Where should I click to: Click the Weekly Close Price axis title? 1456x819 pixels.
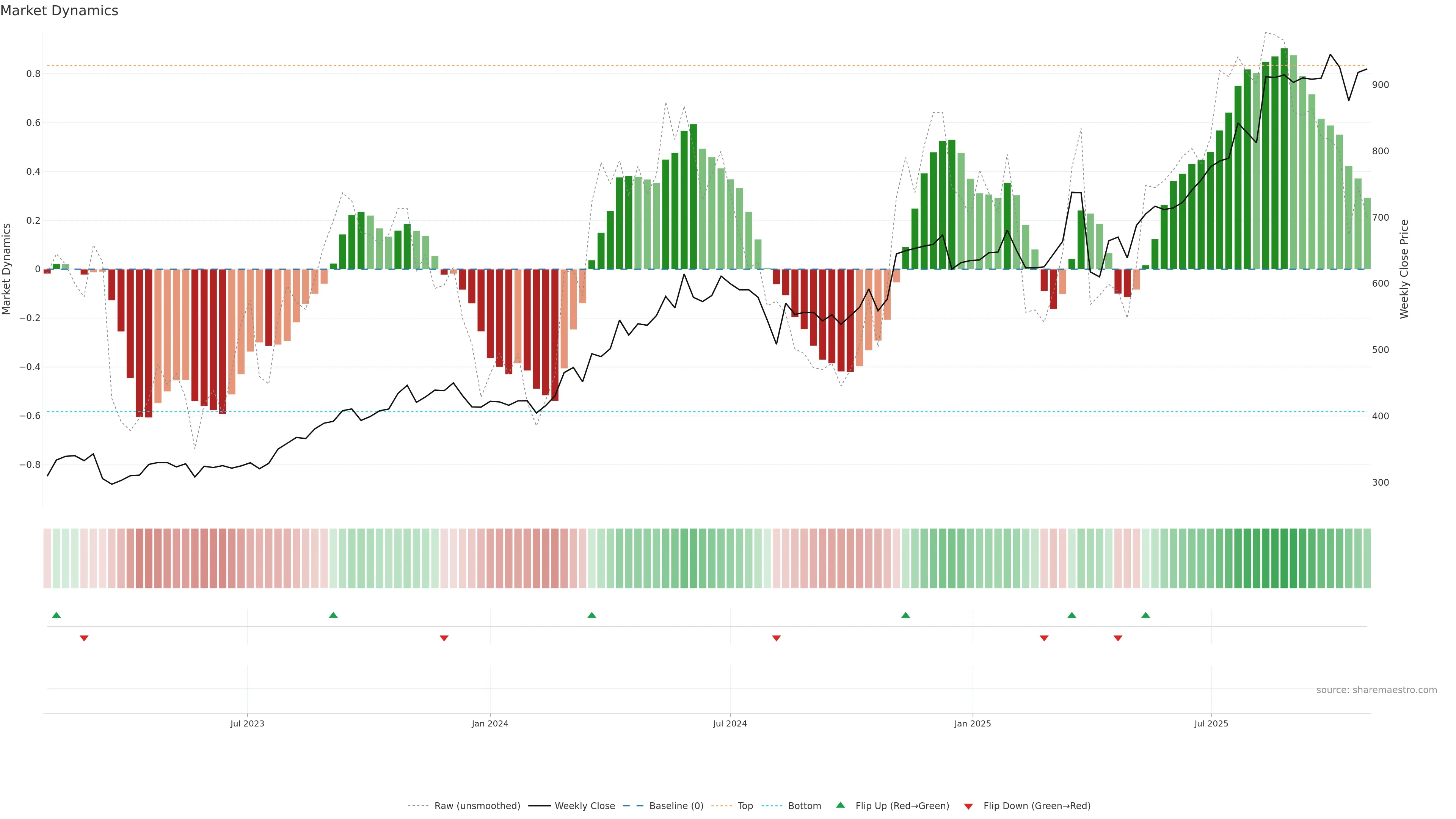(x=1404, y=269)
